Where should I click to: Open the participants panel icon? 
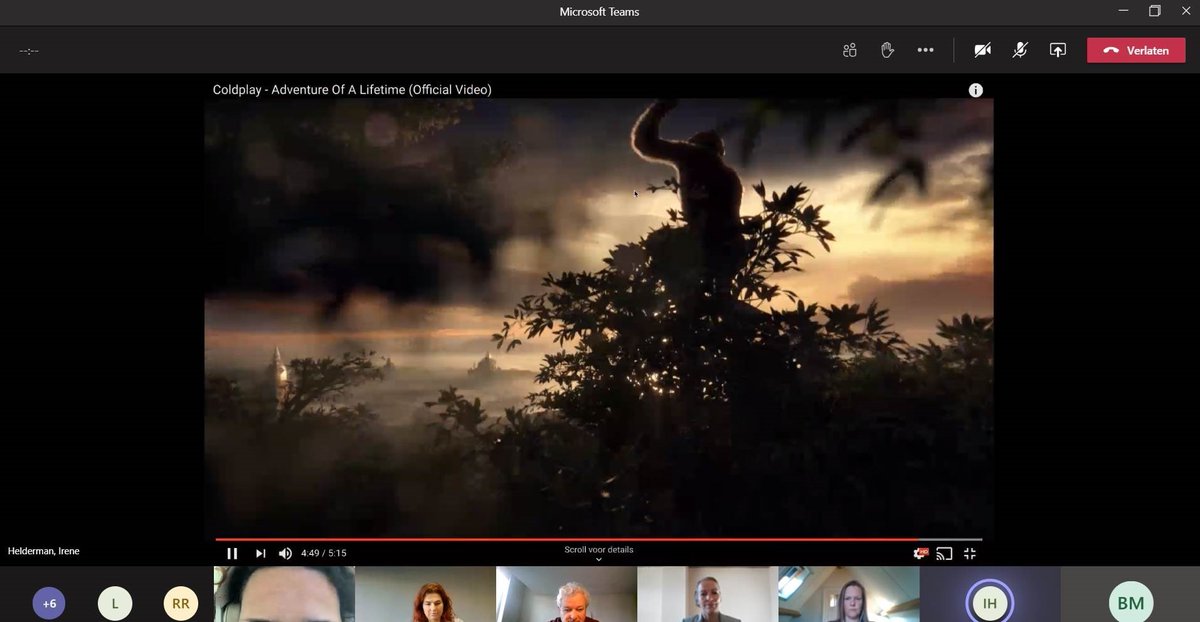pyautogui.click(x=849, y=50)
